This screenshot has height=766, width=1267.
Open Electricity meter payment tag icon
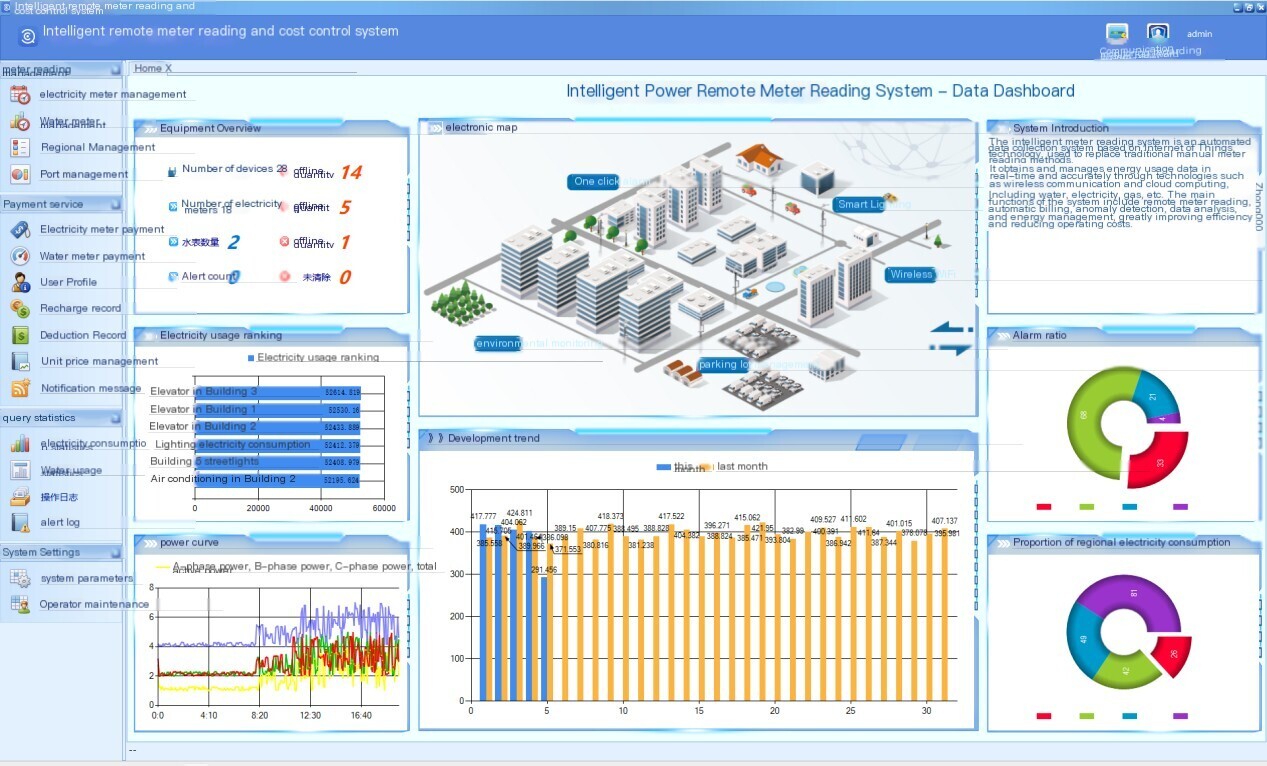[x=20, y=230]
